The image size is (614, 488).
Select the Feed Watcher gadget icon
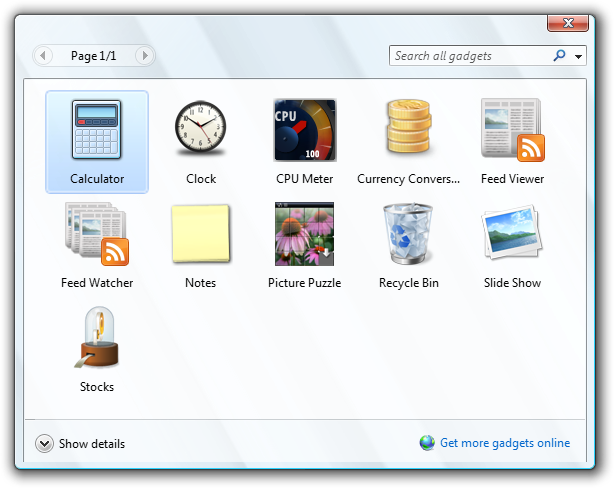pyautogui.click(x=97, y=234)
